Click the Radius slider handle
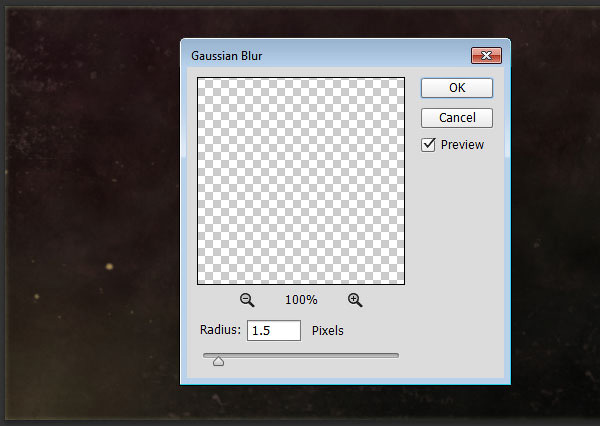600x426 pixels. (x=218, y=361)
